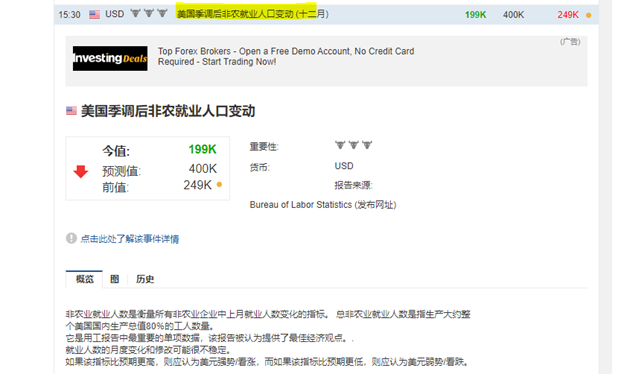The height and width of the screenshot is (374, 624).
Task: Click the 重要性 label
Action: pos(264,147)
